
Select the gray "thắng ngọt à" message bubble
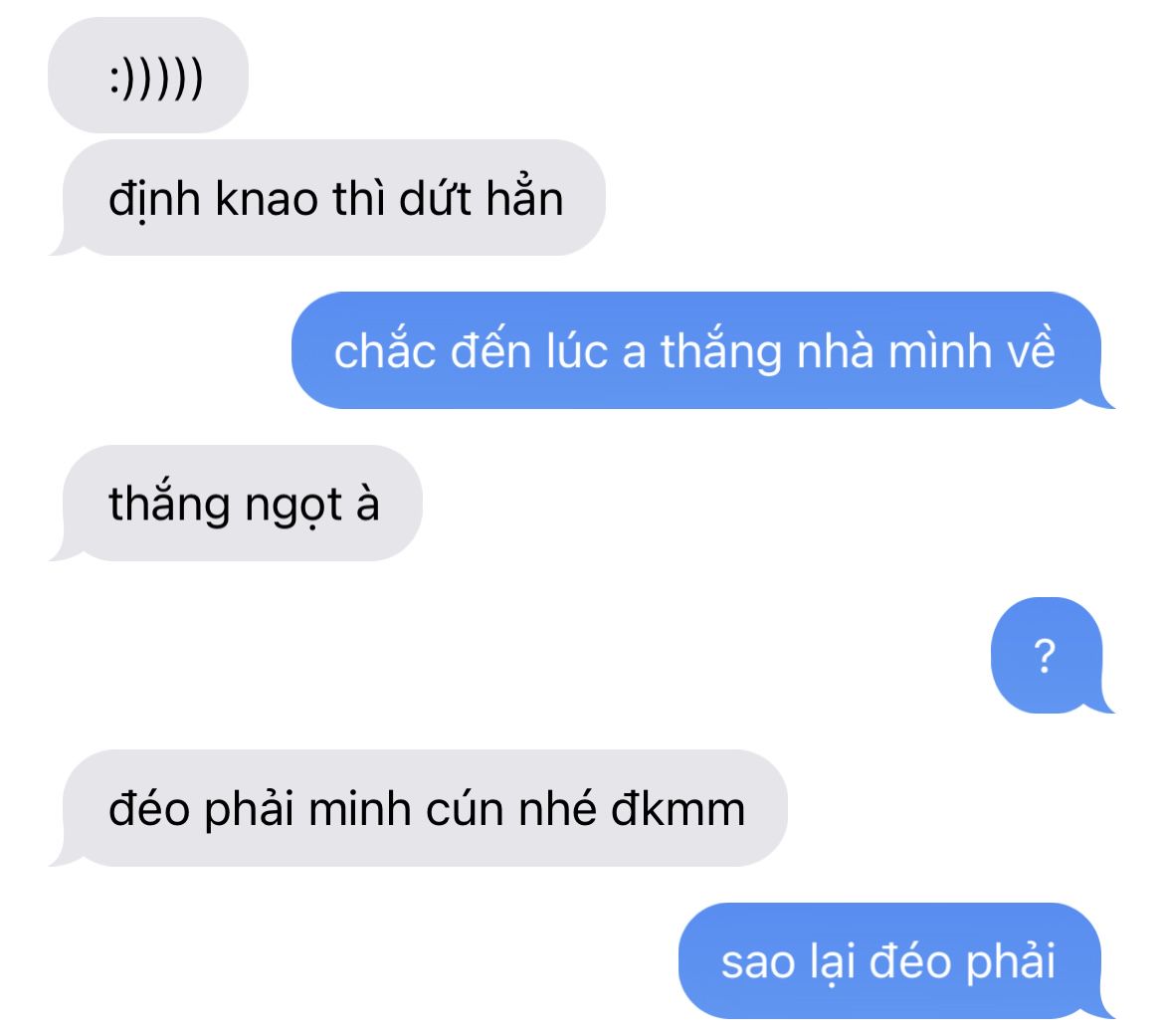click(236, 504)
